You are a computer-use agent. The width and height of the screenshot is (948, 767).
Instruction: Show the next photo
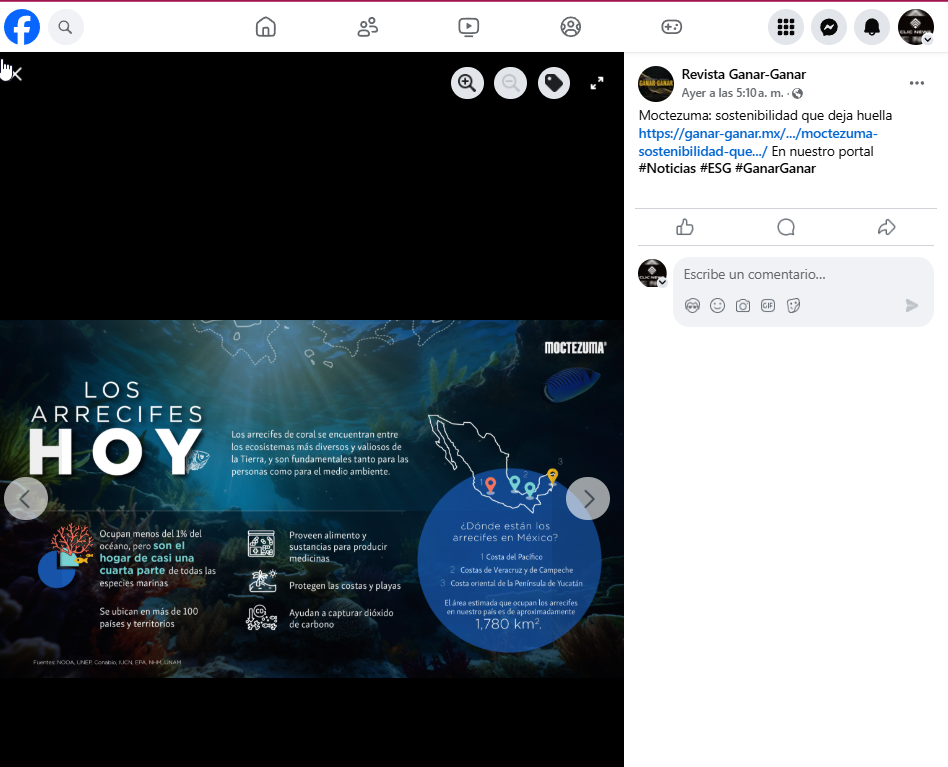click(588, 498)
